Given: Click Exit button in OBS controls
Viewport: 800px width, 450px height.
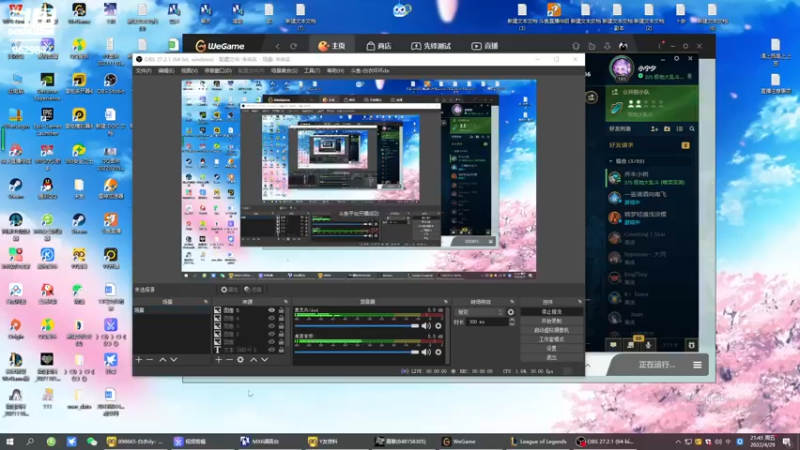Looking at the screenshot, I should tap(552, 358).
